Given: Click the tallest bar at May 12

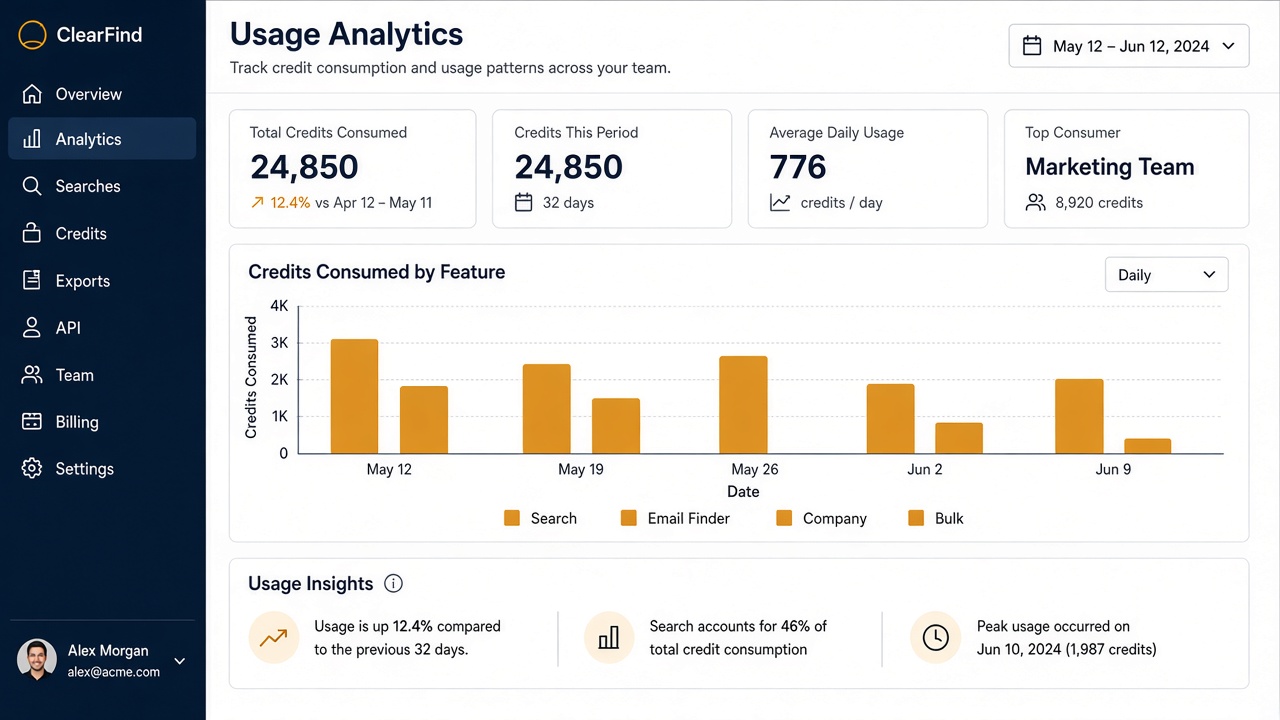Looking at the screenshot, I should [x=354, y=397].
